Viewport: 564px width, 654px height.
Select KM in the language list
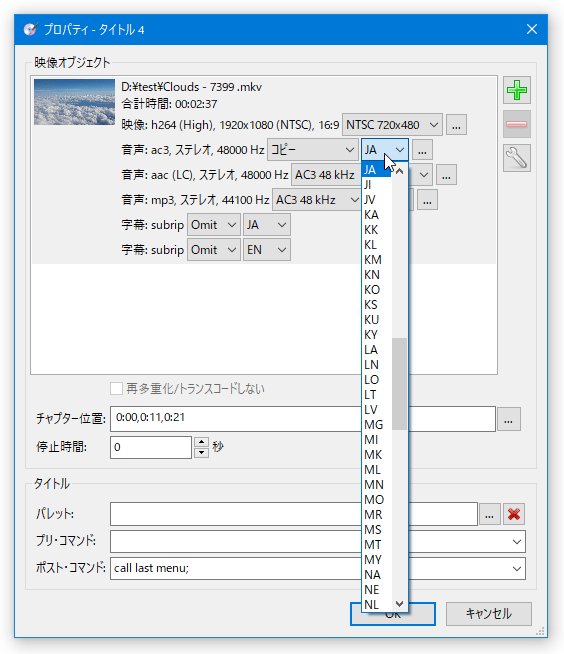pyautogui.click(x=377, y=260)
